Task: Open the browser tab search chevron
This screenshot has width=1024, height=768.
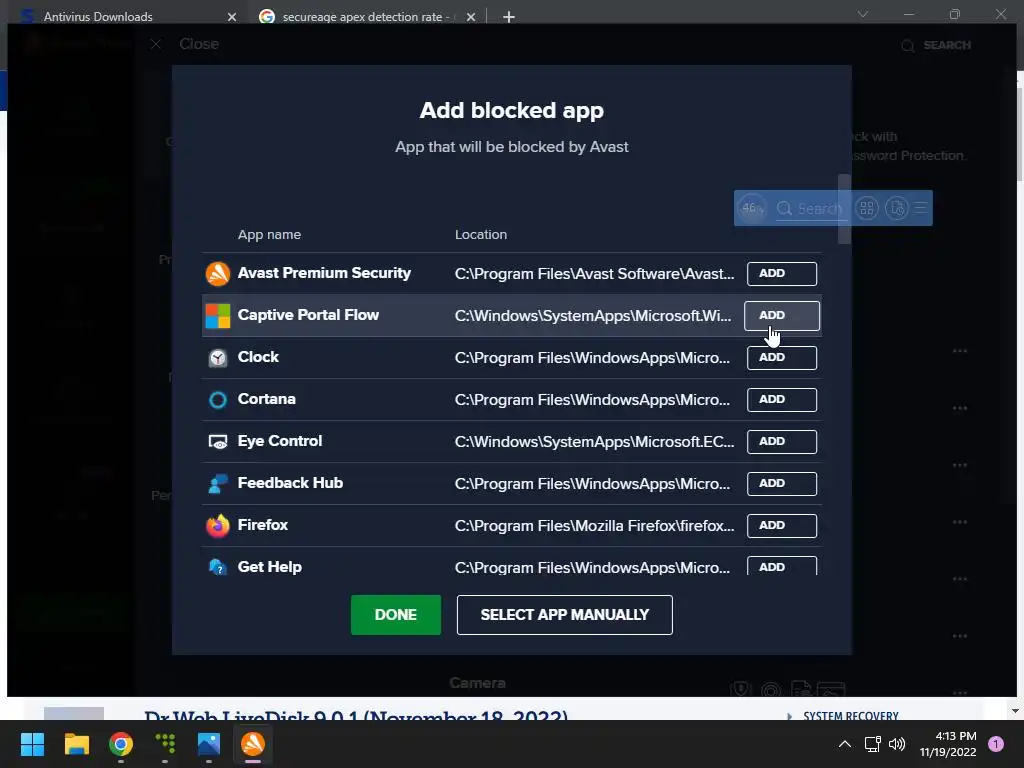Action: (863, 14)
